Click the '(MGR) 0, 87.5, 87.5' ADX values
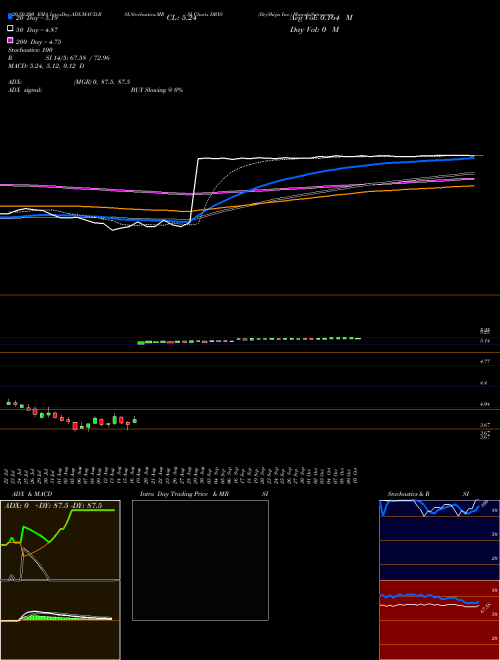The width and height of the screenshot is (500, 660). click(102, 82)
